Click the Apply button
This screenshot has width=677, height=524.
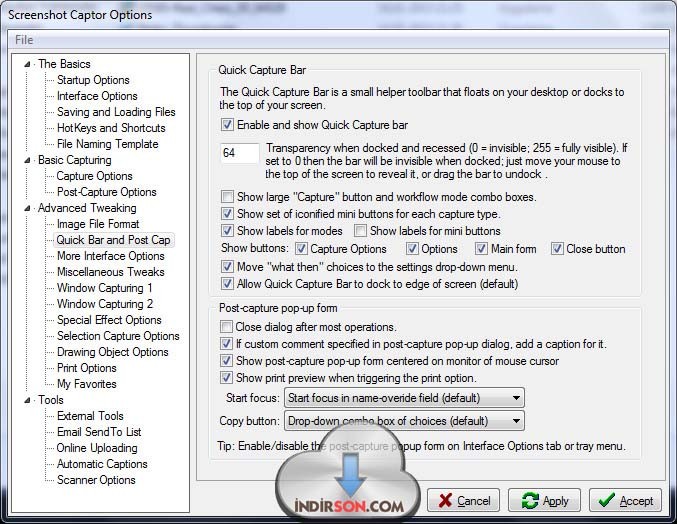pyautogui.click(x=544, y=501)
